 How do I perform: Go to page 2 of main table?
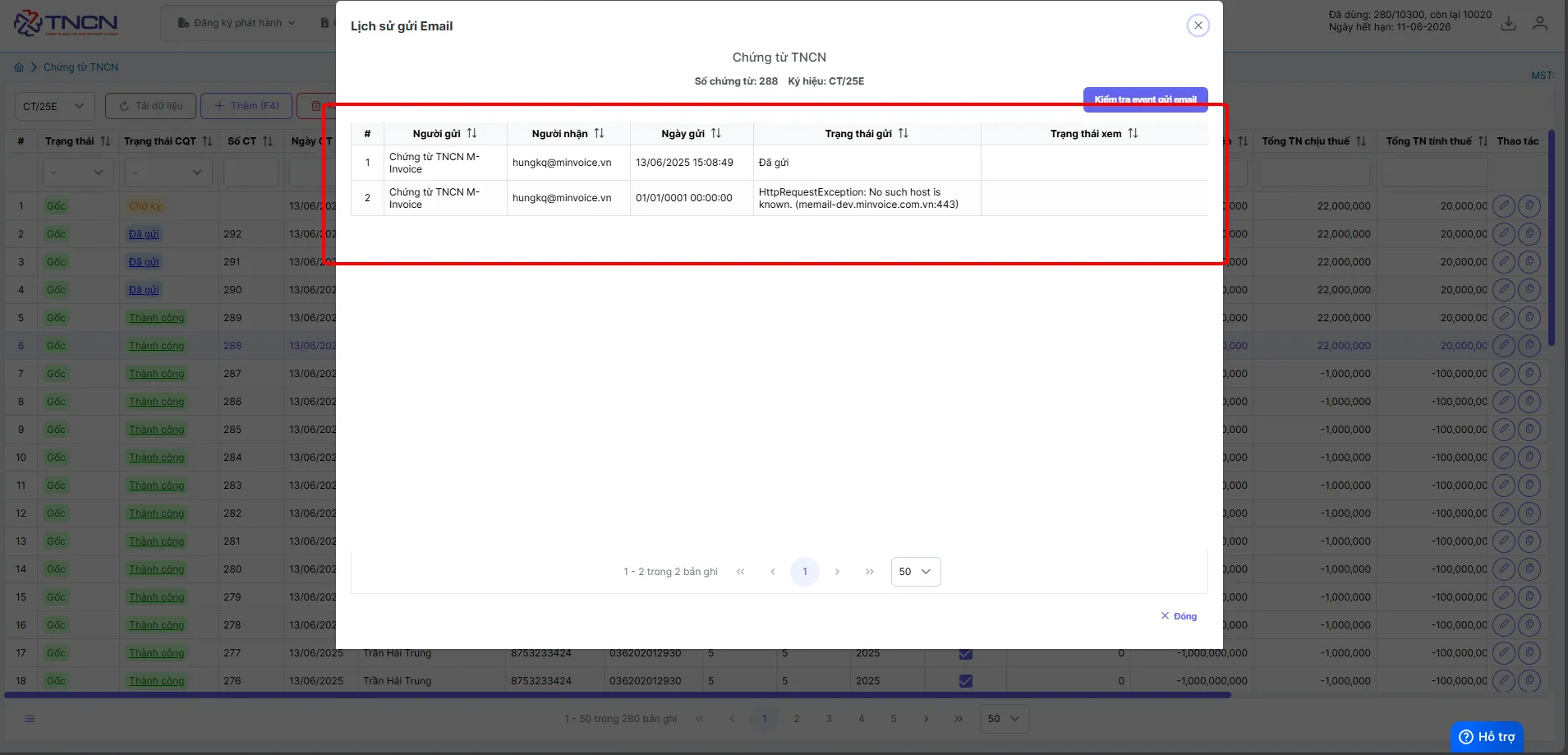tap(797, 719)
